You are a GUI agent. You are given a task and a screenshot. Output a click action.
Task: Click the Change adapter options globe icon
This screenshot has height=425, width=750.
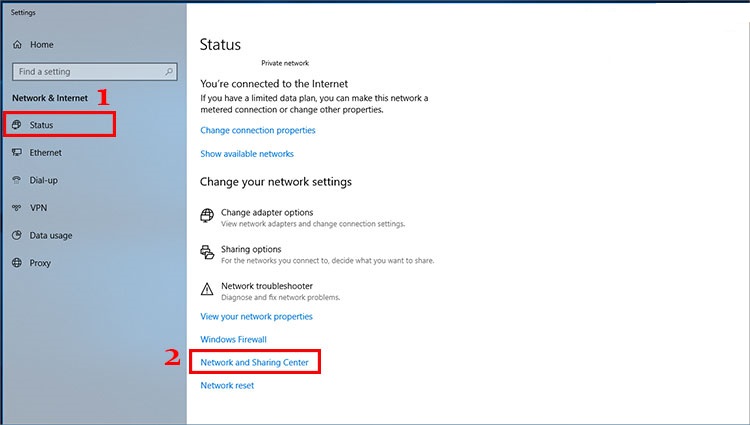coord(207,216)
